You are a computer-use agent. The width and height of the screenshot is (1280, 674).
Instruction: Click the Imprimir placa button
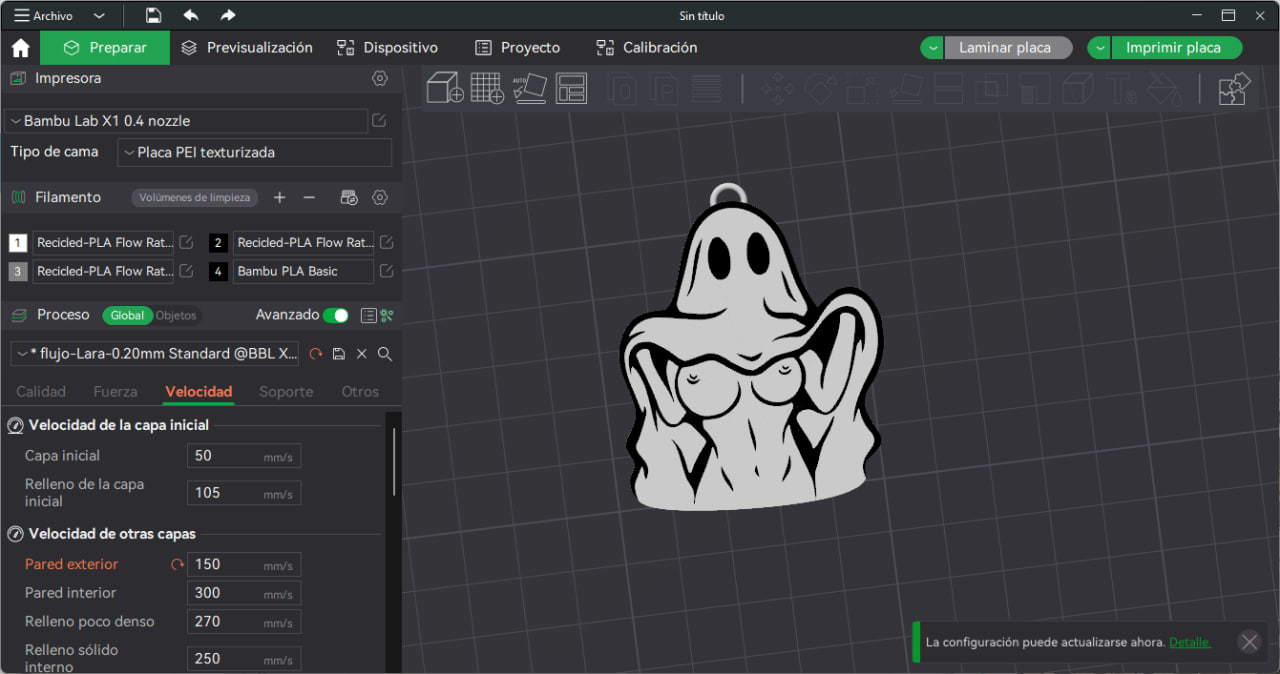coord(1176,48)
